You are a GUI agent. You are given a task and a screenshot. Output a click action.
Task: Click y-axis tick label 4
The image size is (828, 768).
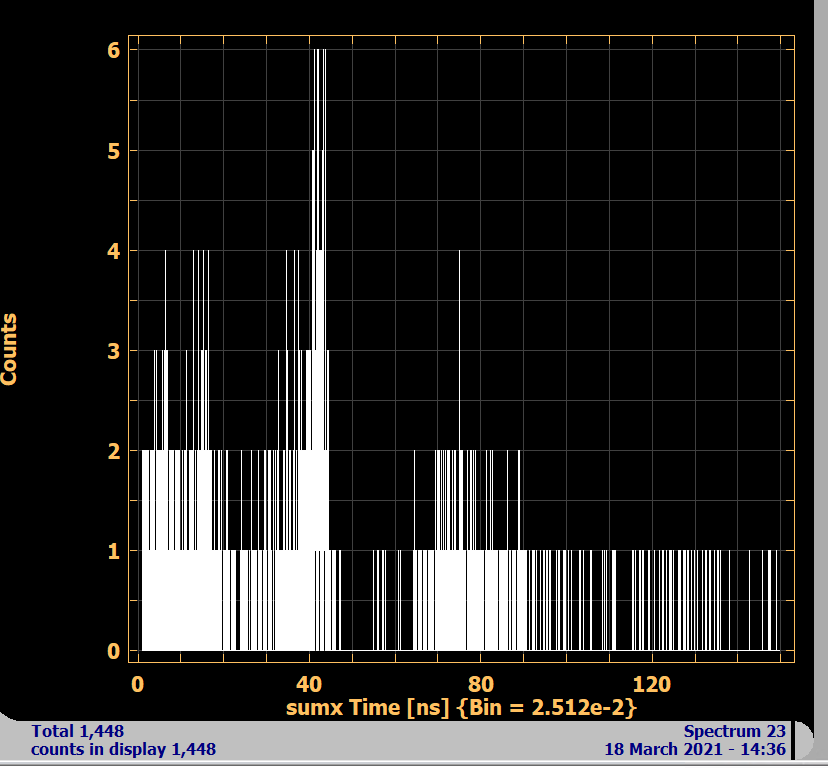(x=114, y=251)
